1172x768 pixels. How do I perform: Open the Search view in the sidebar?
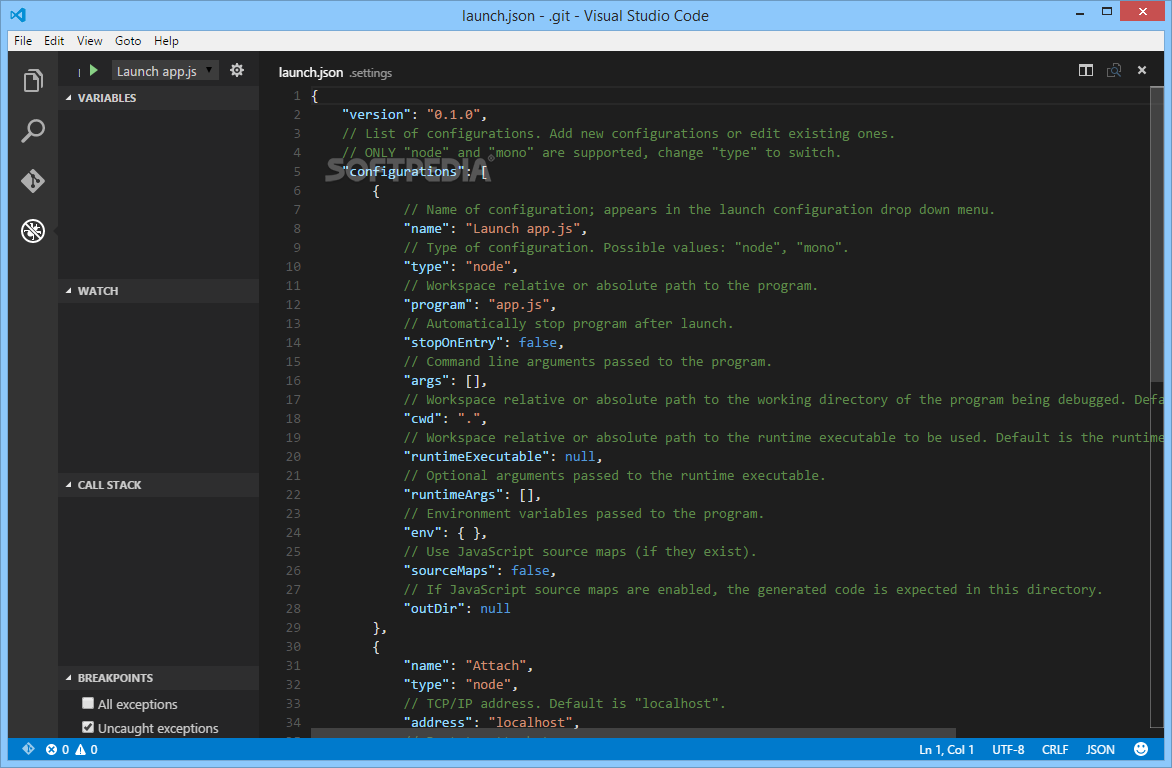coord(33,131)
